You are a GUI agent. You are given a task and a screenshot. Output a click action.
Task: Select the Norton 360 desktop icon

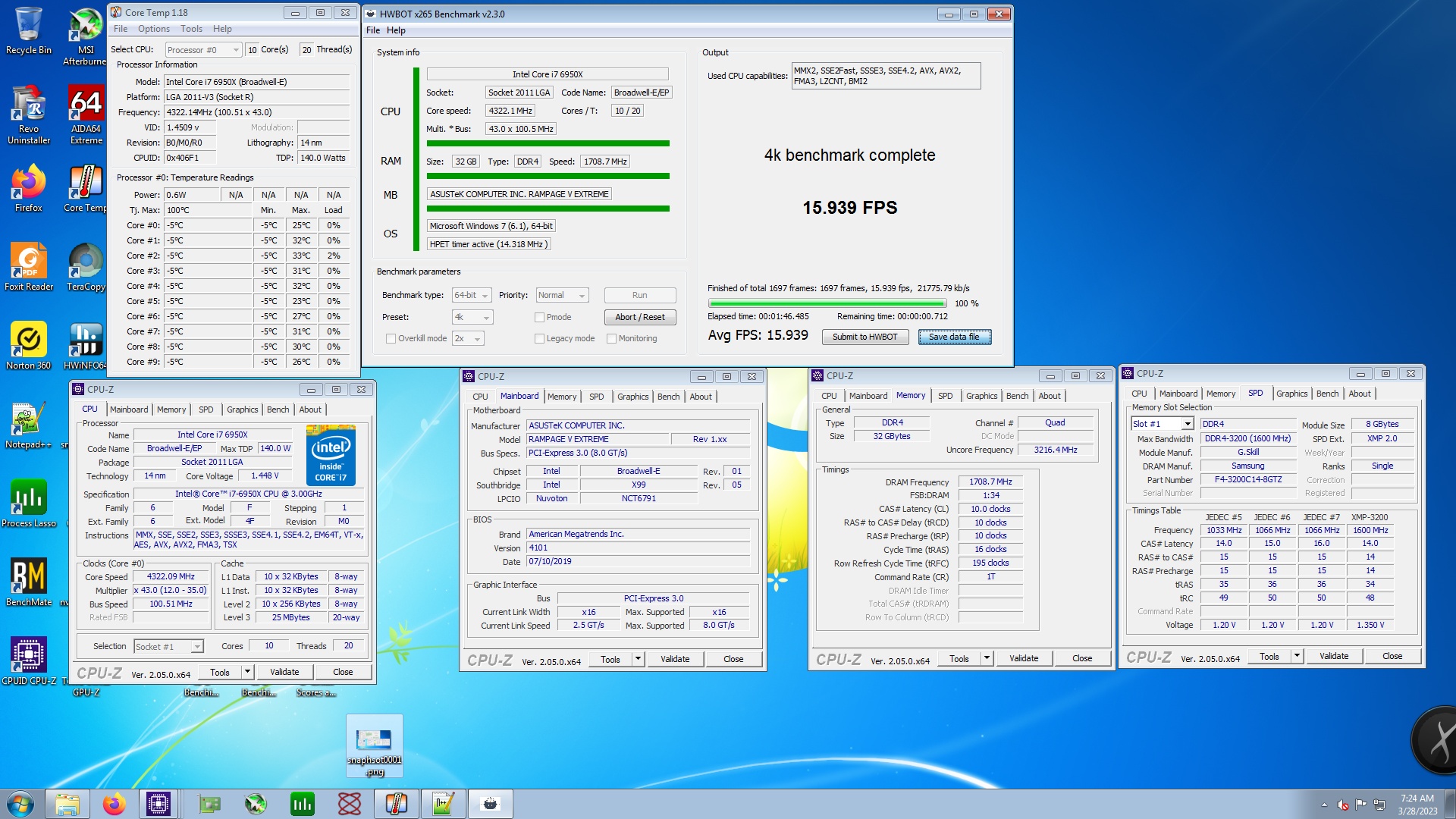pos(29,346)
